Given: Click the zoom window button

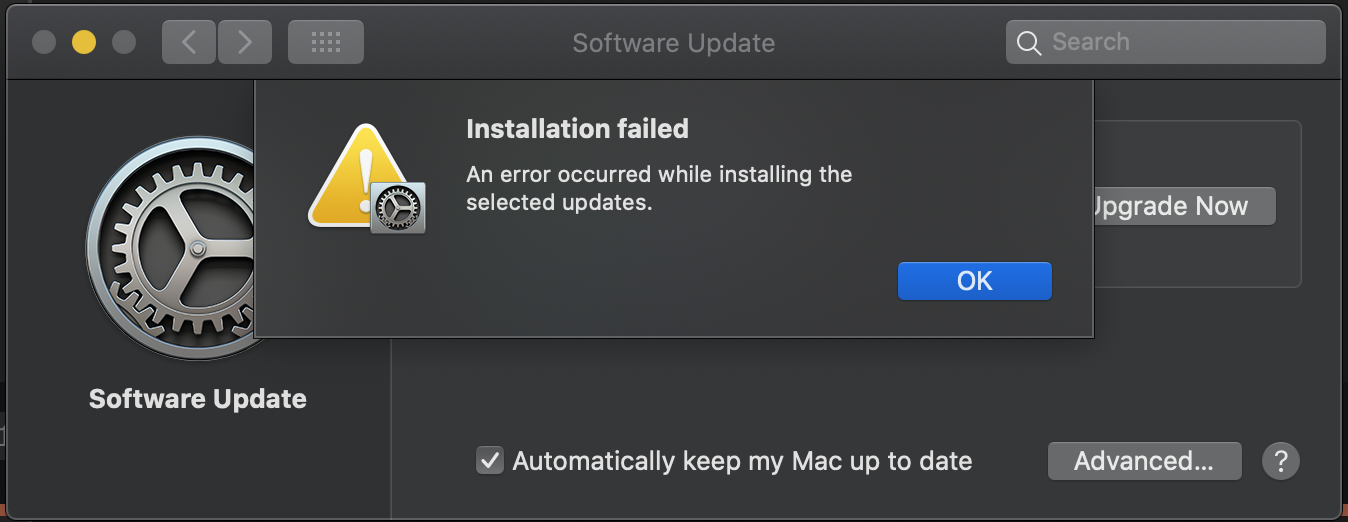Looking at the screenshot, I should pyautogui.click(x=124, y=42).
